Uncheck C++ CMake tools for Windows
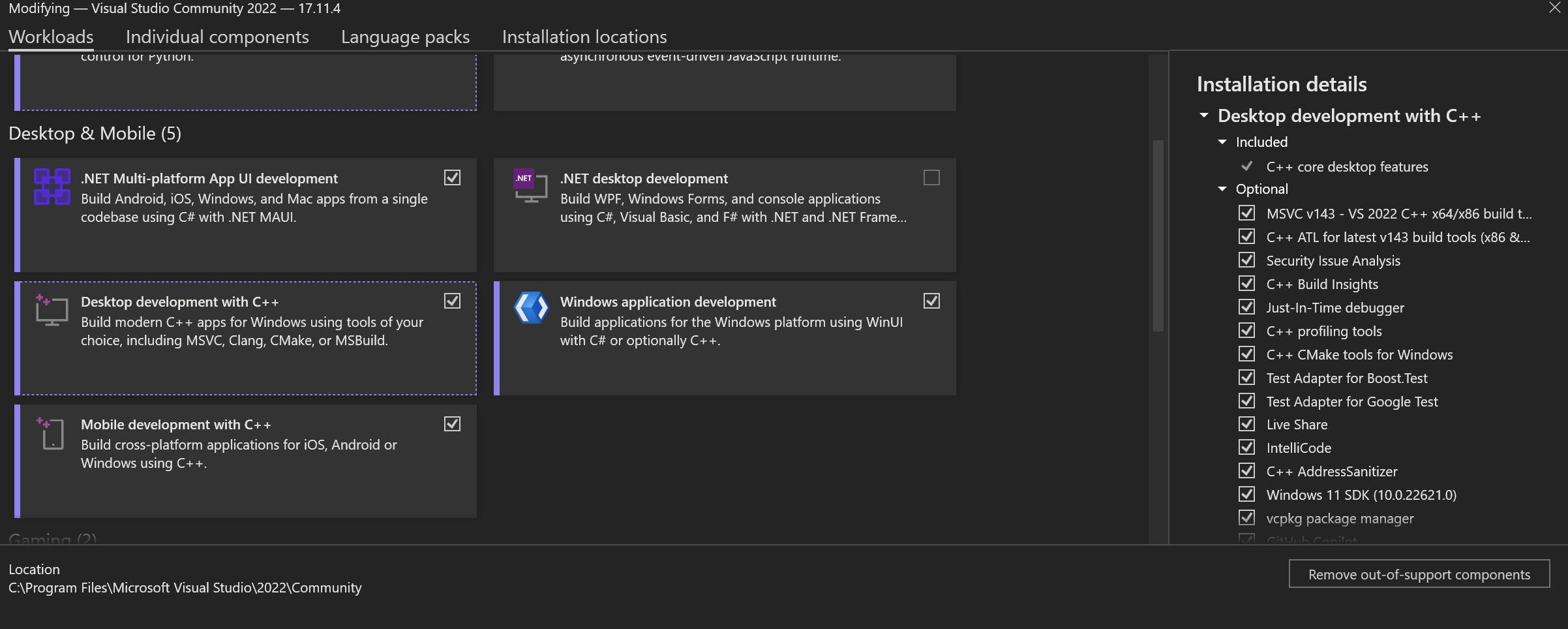Viewport: 1568px width, 629px height. (x=1246, y=354)
